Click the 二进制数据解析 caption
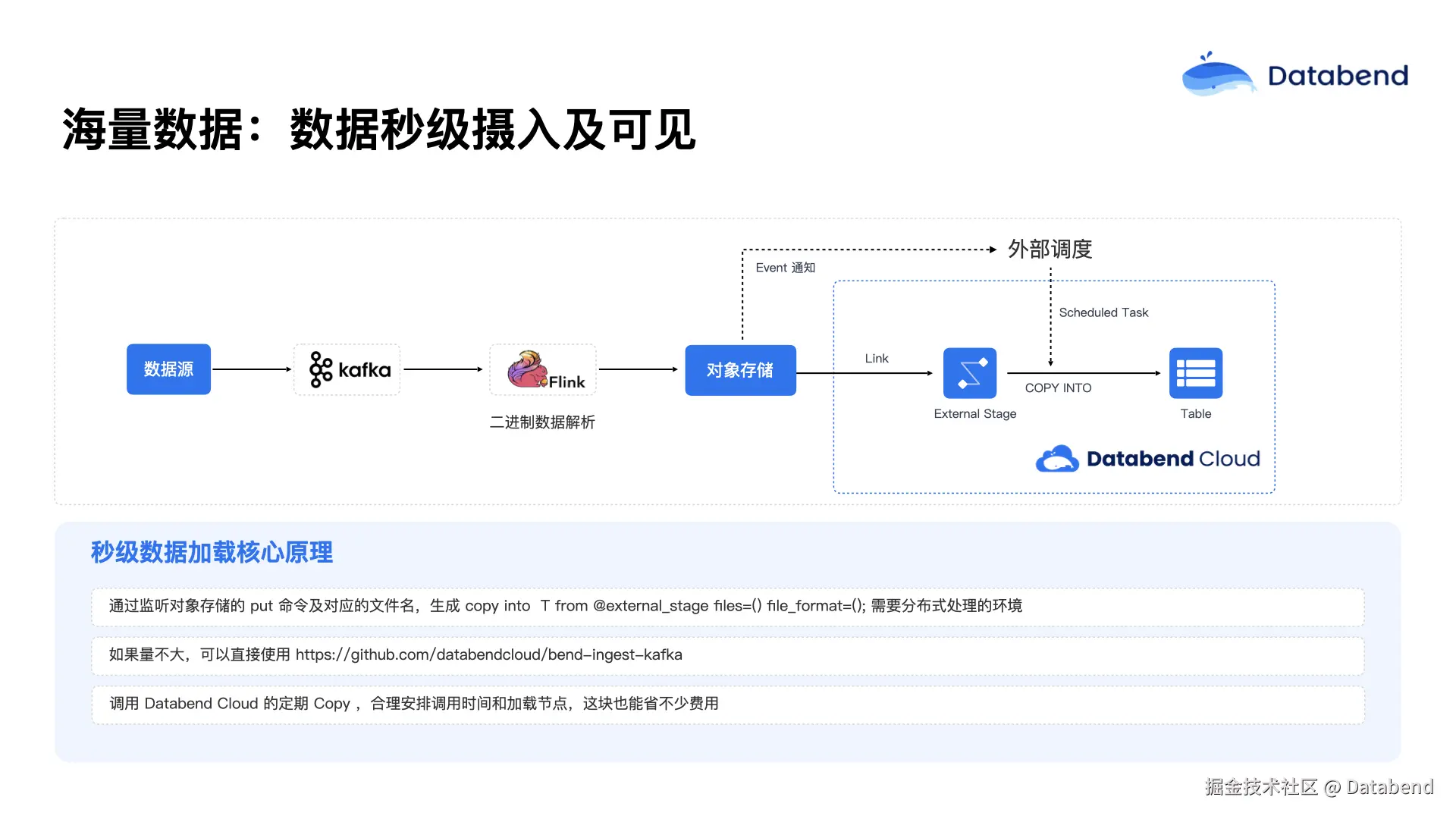Screen dimensions: 1456x819 pyautogui.click(x=542, y=422)
